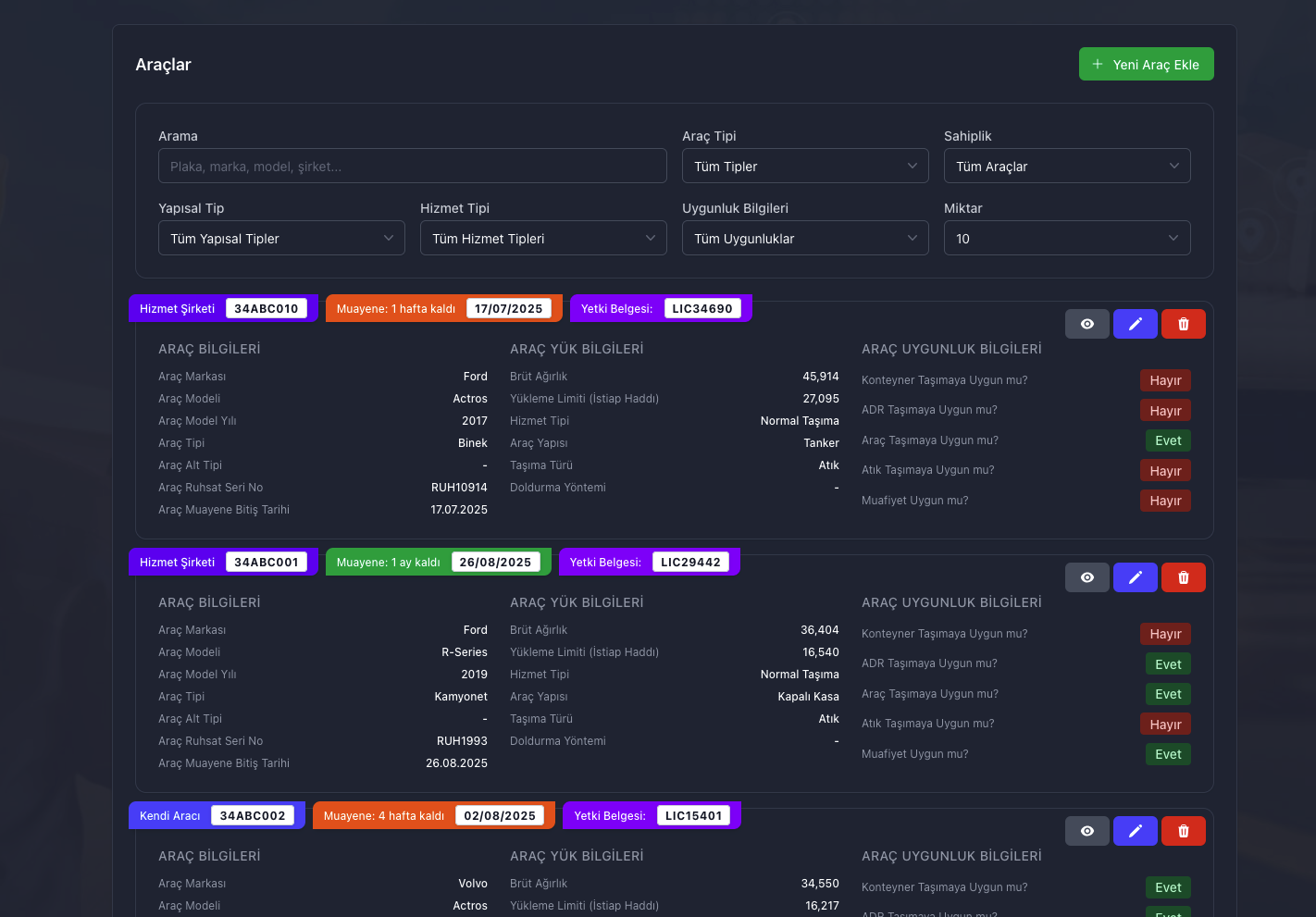Screen dimensions: 1316x917
Task: Edit vehicle 34ABC010 with pencil icon
Action: click(x=1135, y=324)
